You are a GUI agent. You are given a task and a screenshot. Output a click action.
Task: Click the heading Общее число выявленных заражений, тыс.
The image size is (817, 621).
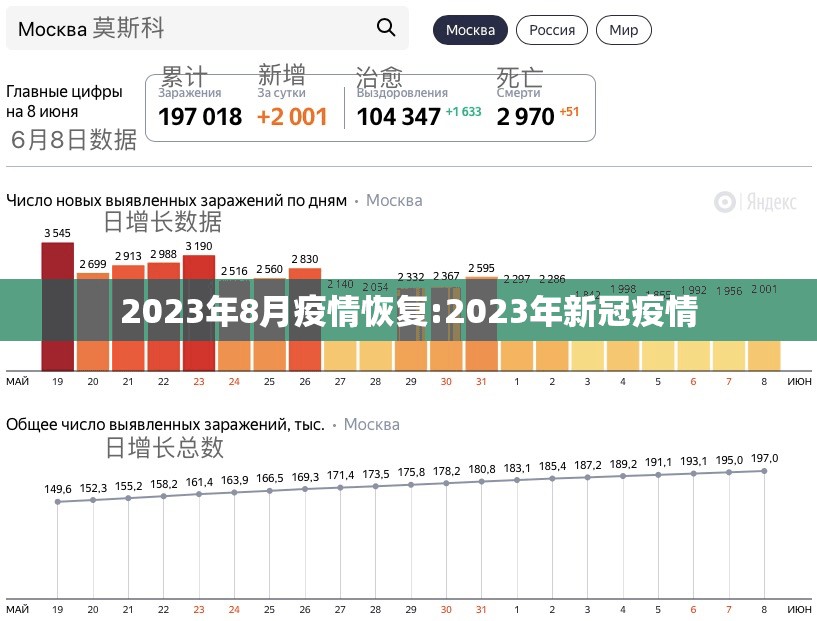click(165, 425)
